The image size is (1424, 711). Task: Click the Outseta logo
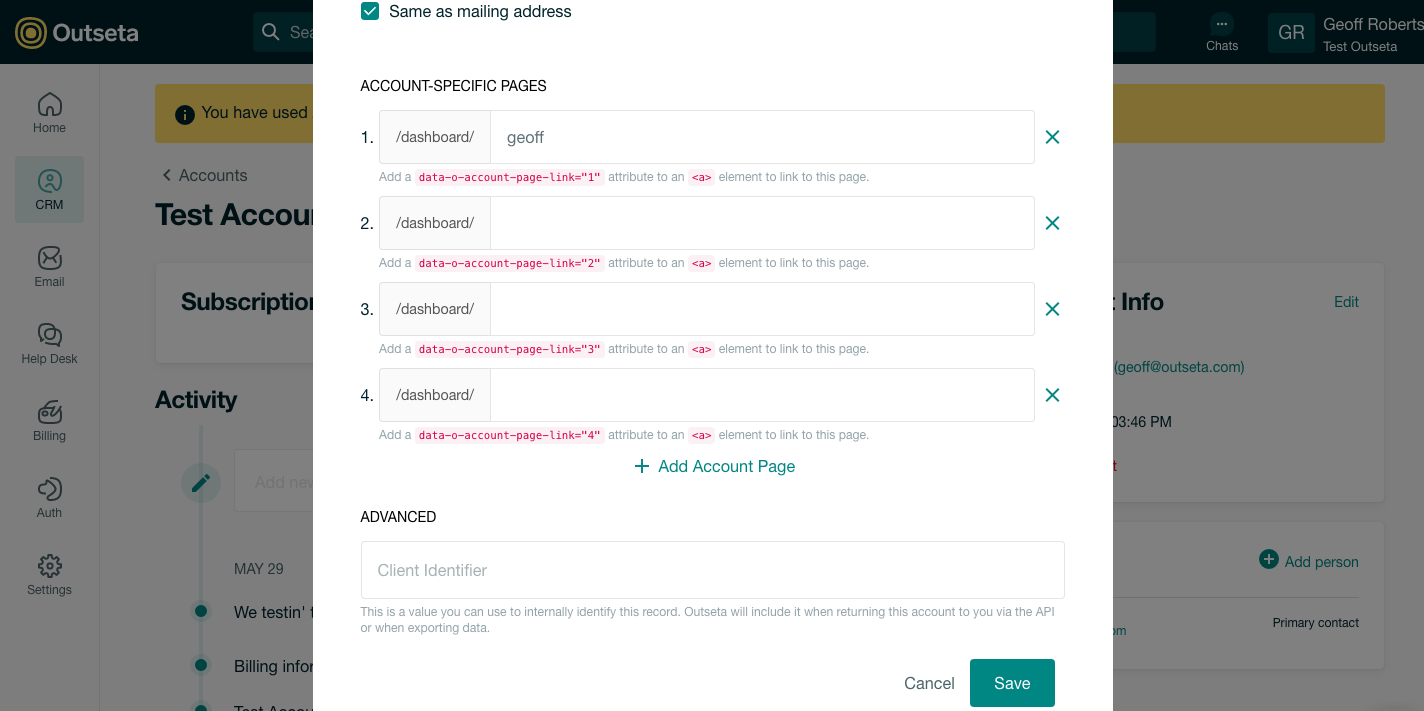[29, 31]
